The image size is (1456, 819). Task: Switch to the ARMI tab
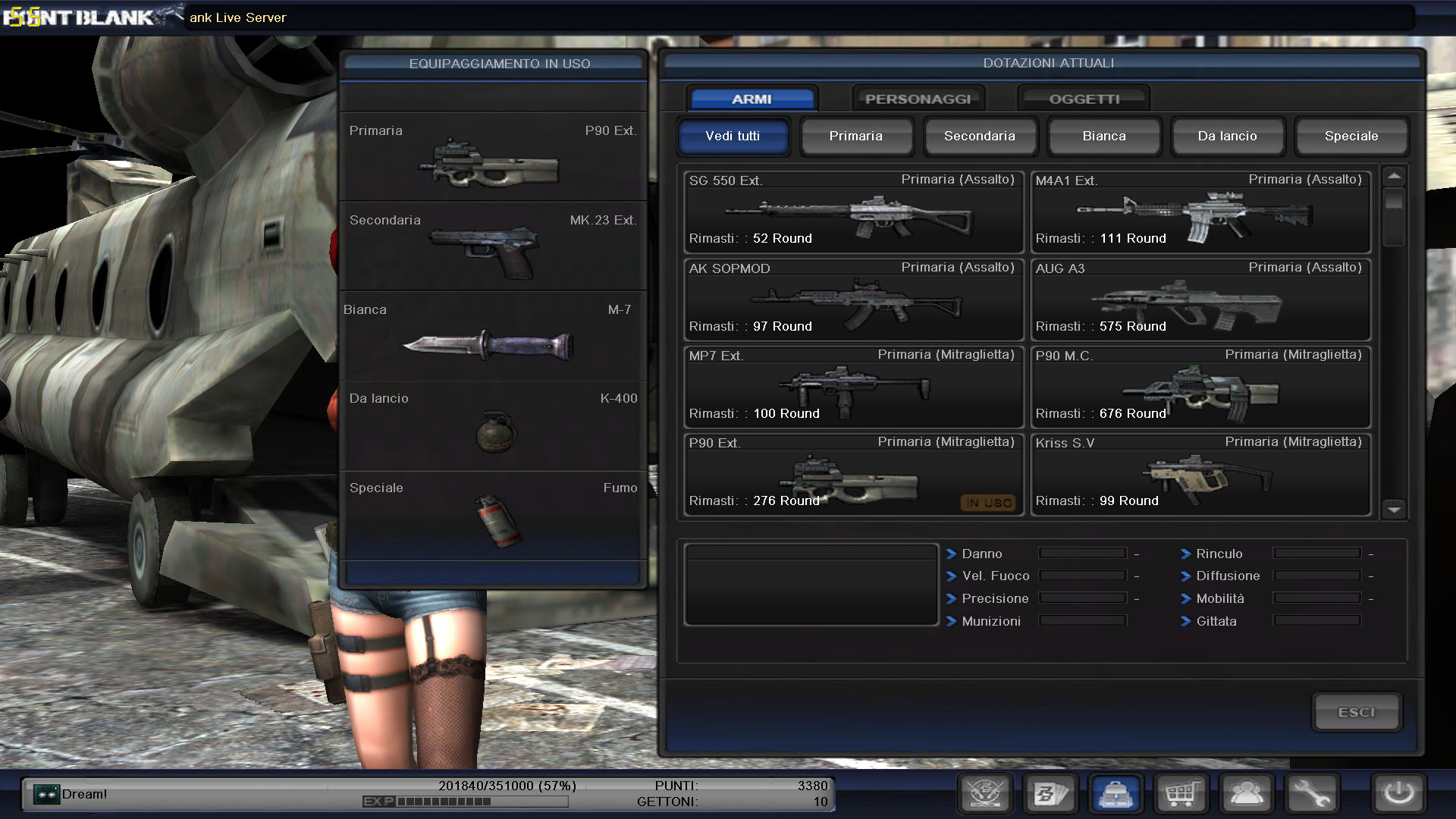point(752,99)
